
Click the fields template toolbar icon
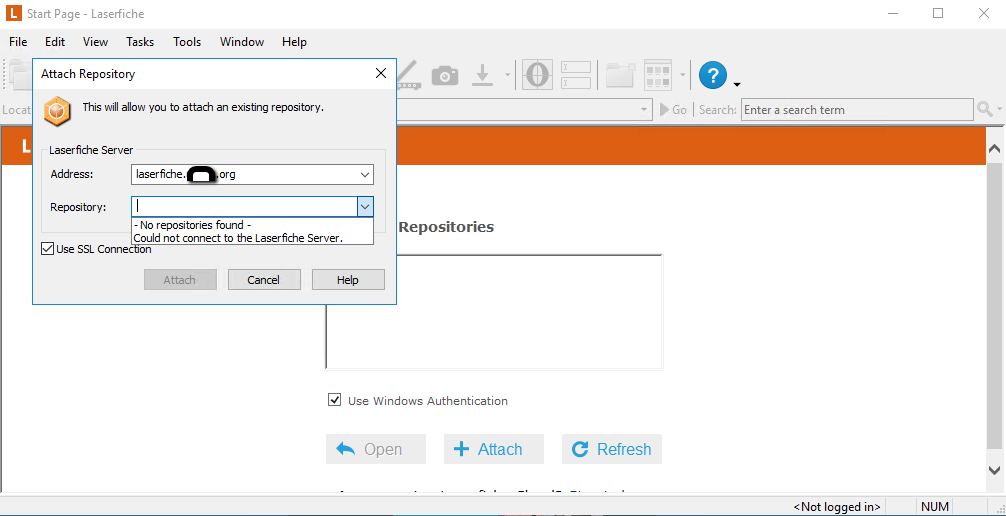coord(575,75)
